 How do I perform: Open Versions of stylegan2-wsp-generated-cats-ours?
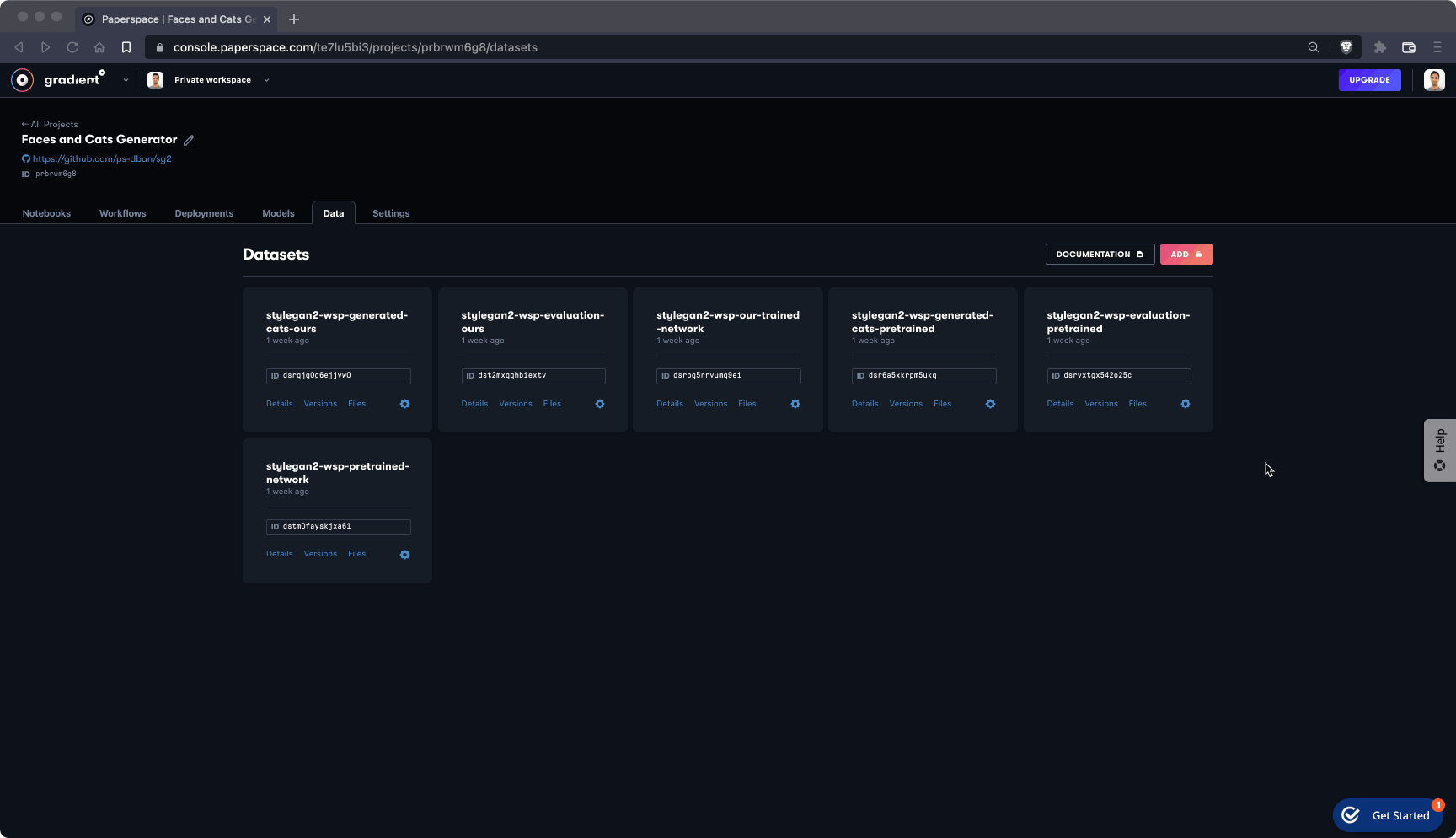point(320,404)
